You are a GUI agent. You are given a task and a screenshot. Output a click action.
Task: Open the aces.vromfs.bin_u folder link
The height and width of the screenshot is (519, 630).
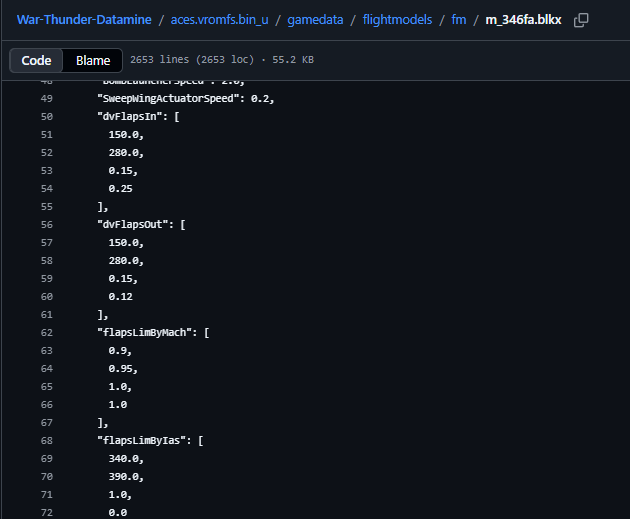tap(219, 20)
